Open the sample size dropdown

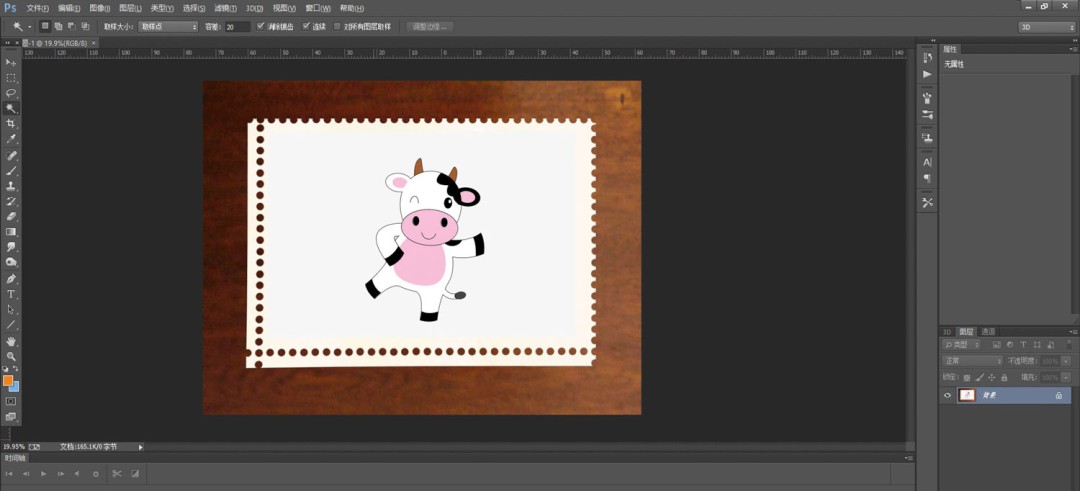pyautogui.click(x=168, y=27)
